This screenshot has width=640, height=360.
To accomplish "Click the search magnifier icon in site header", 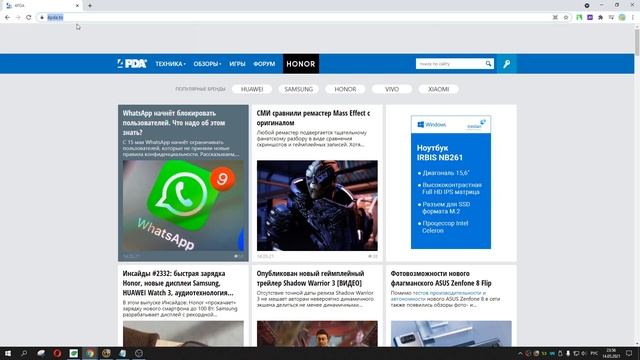I will [x=488, y=64].
